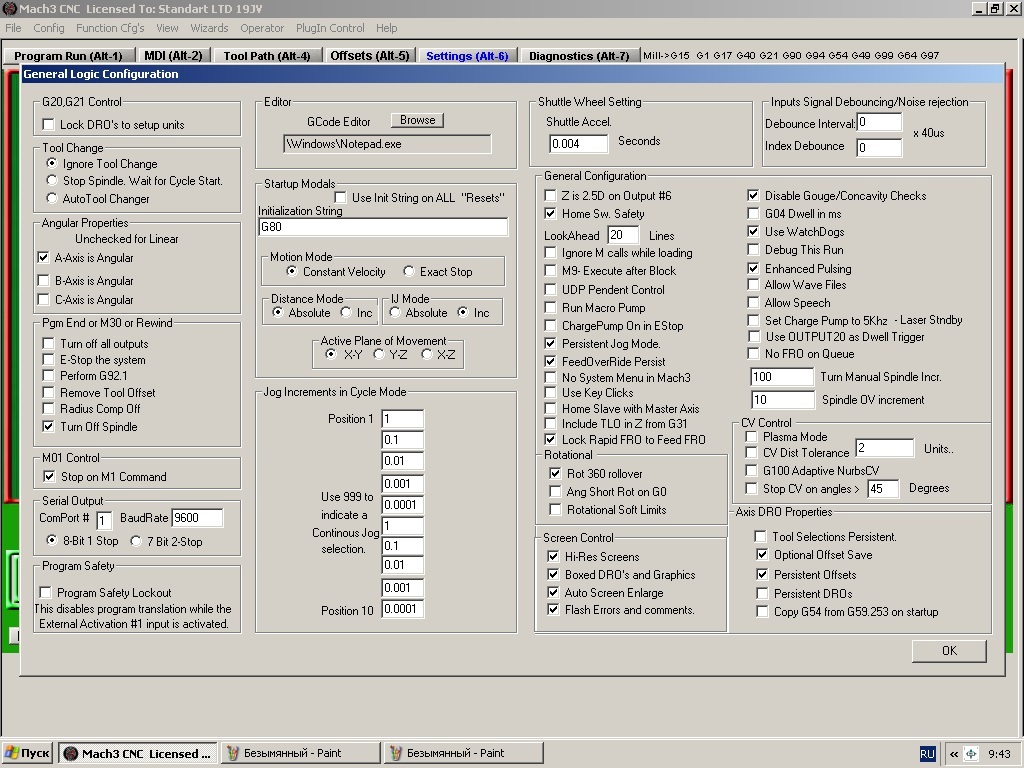Toggle Use WatchDogs checkbox
Viewport: 1024px width, 768px height.
pos(753,231)
